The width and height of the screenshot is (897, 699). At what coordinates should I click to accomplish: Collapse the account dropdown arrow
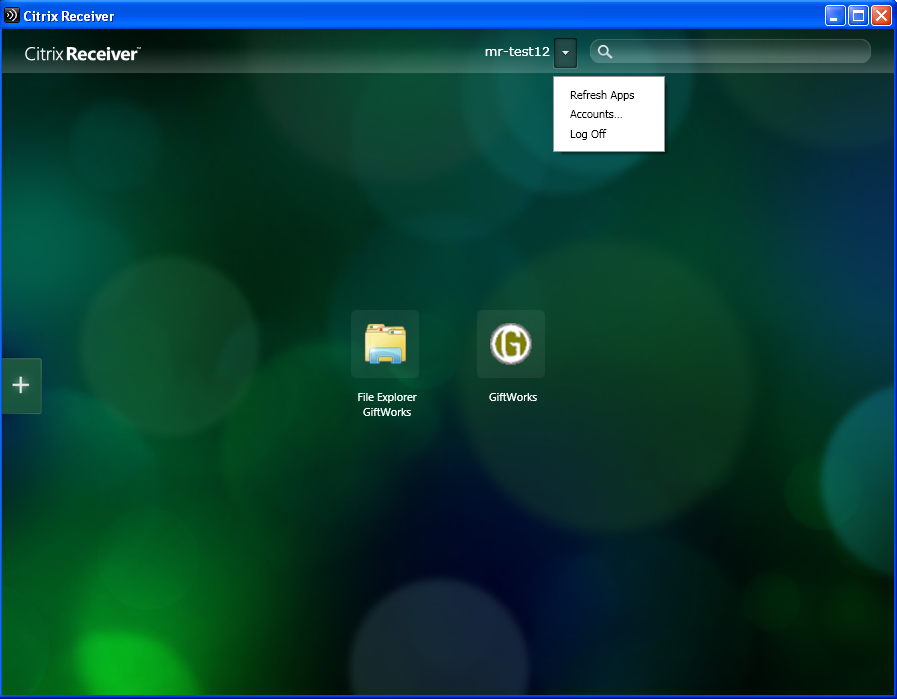point(565,52)
